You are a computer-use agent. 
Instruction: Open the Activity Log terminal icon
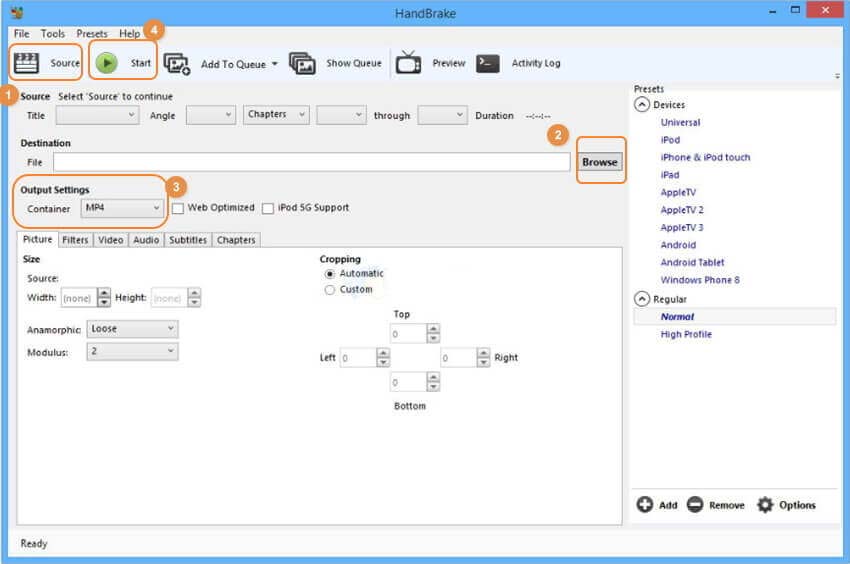click(x=488, y=63)
